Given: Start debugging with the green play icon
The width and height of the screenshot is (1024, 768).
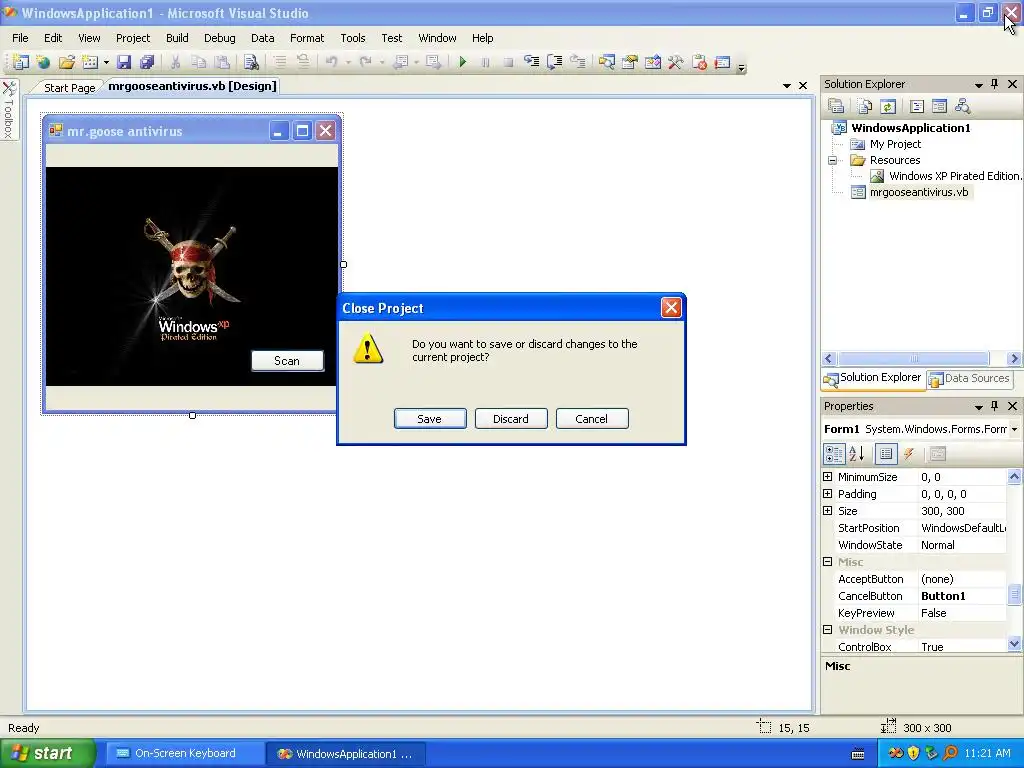Looking at the screenshot, I should 462,62.
